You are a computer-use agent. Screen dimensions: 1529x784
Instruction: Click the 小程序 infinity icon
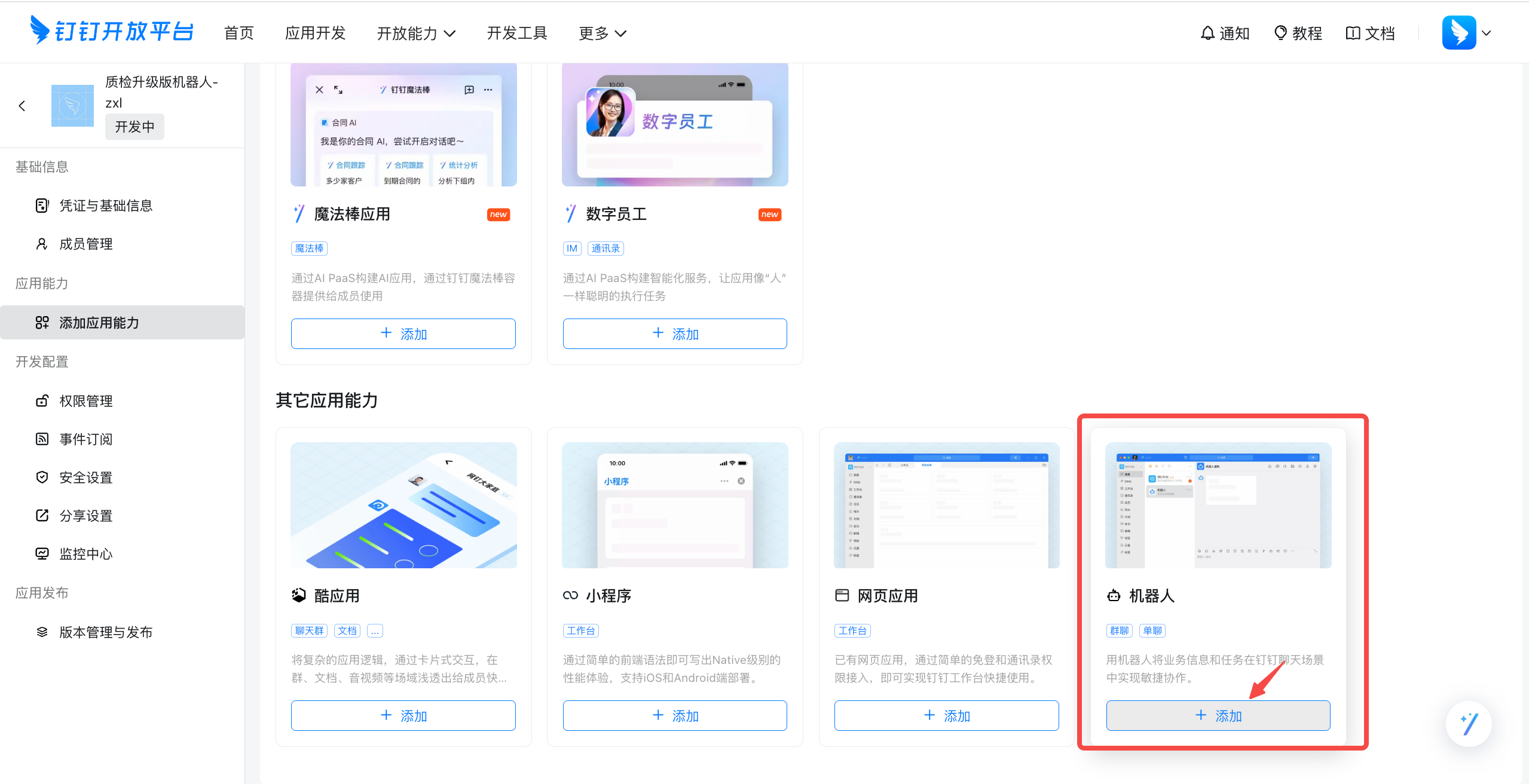pos(571,595)
